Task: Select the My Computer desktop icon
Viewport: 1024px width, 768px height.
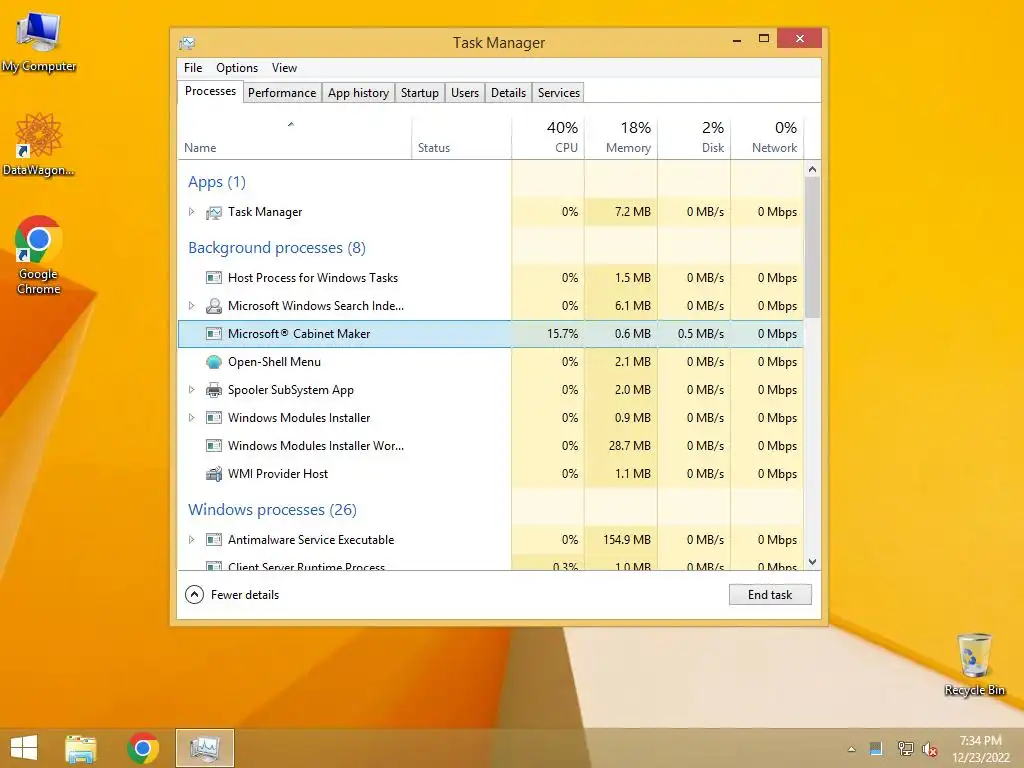Action: point(39,40)
